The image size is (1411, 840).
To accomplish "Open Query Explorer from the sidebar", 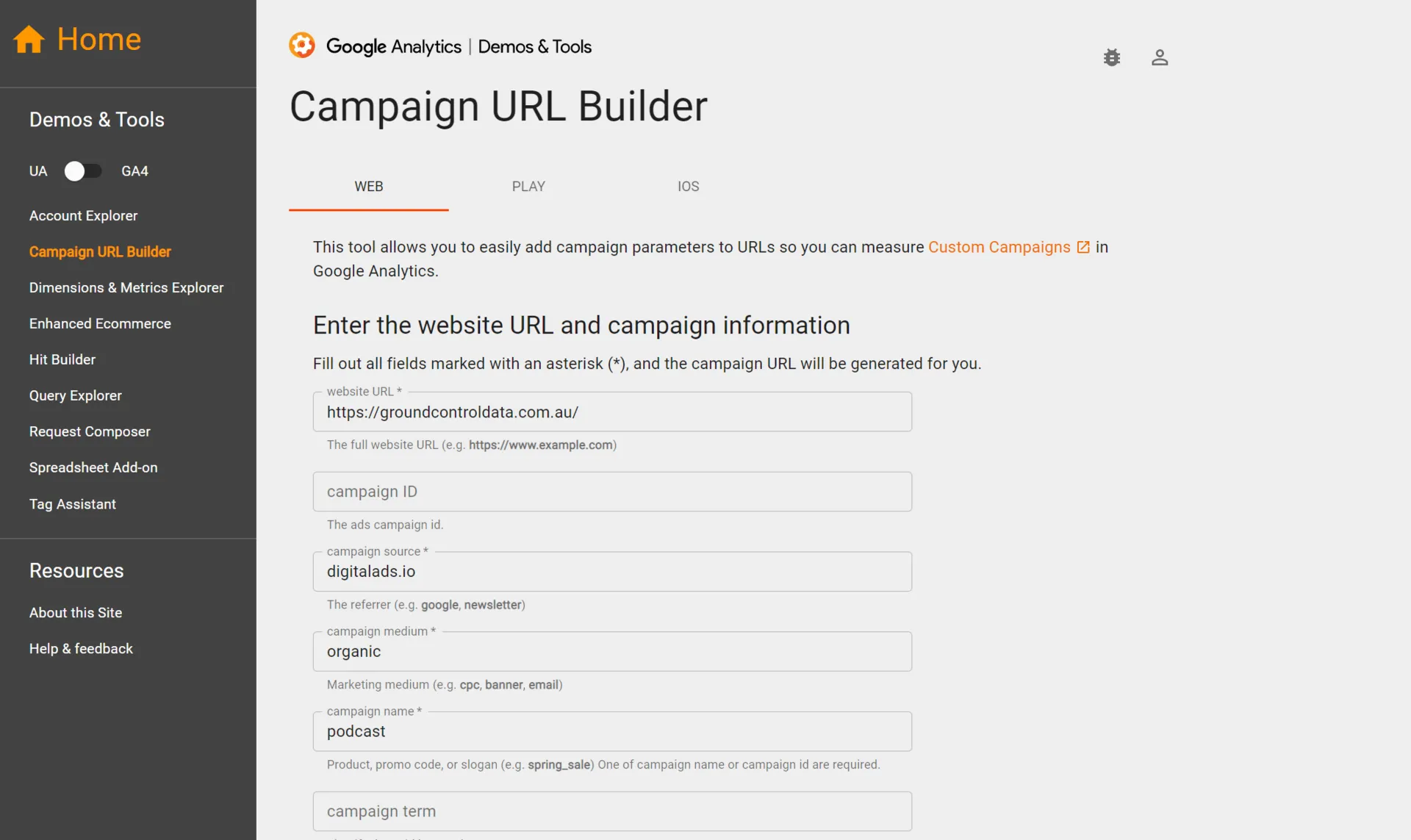I will (x=76, y=396).
